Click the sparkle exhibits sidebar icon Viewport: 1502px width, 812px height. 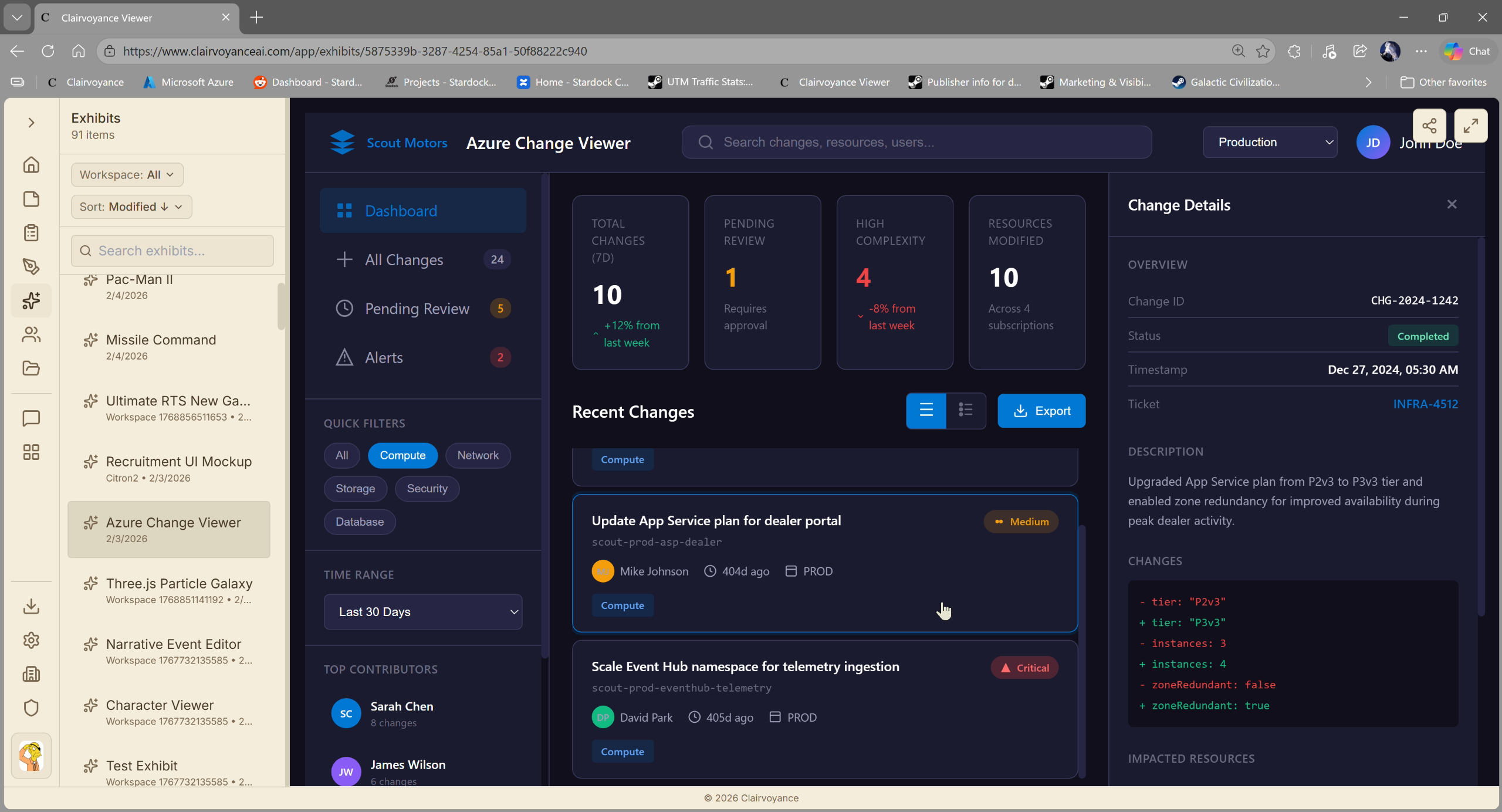31,300
